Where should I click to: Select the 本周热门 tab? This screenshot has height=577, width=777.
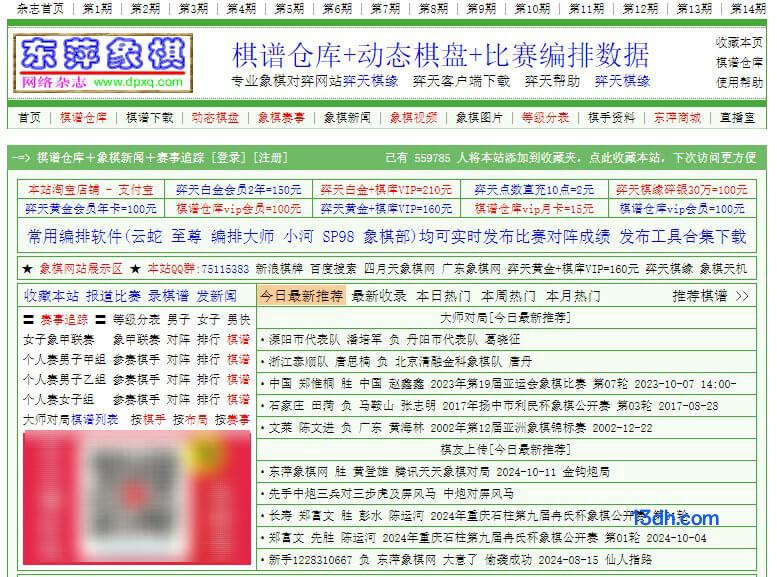point(508,296)
